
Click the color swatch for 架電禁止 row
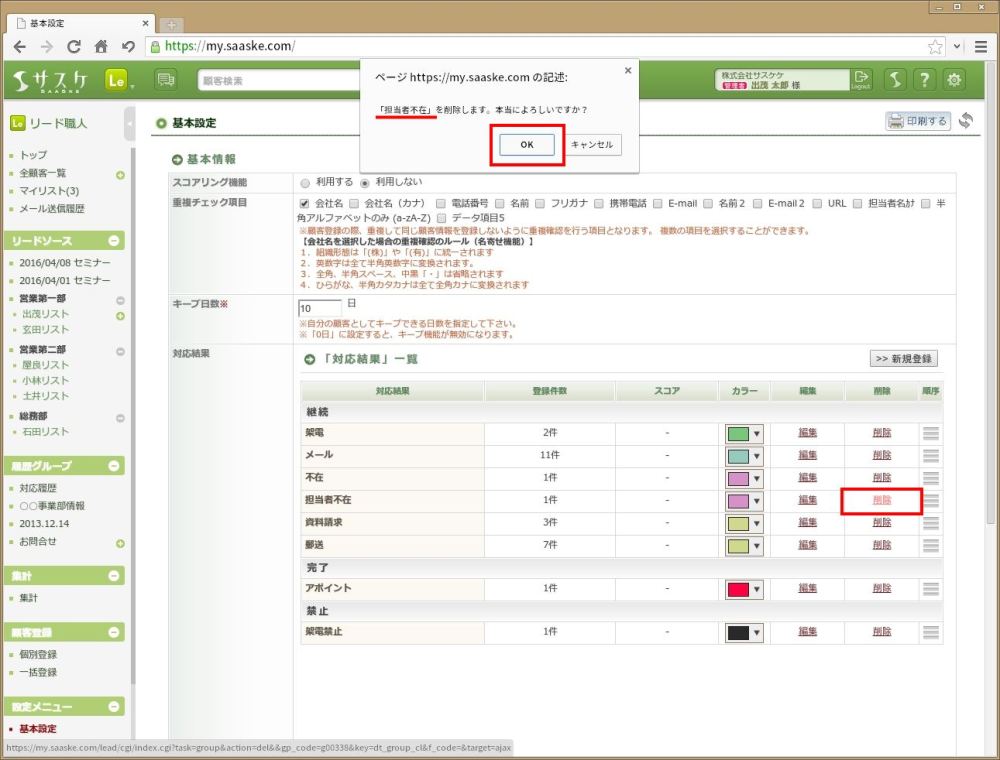[738, 633]
